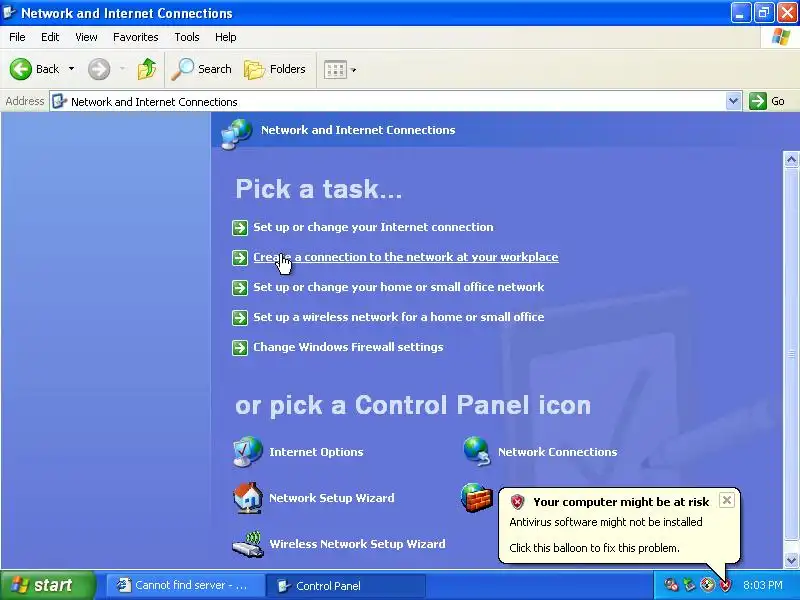The height and width of the screenshot is (600, 800).
Task: Open the Views dropdown arrow
Action: click(x=354, y=70)
